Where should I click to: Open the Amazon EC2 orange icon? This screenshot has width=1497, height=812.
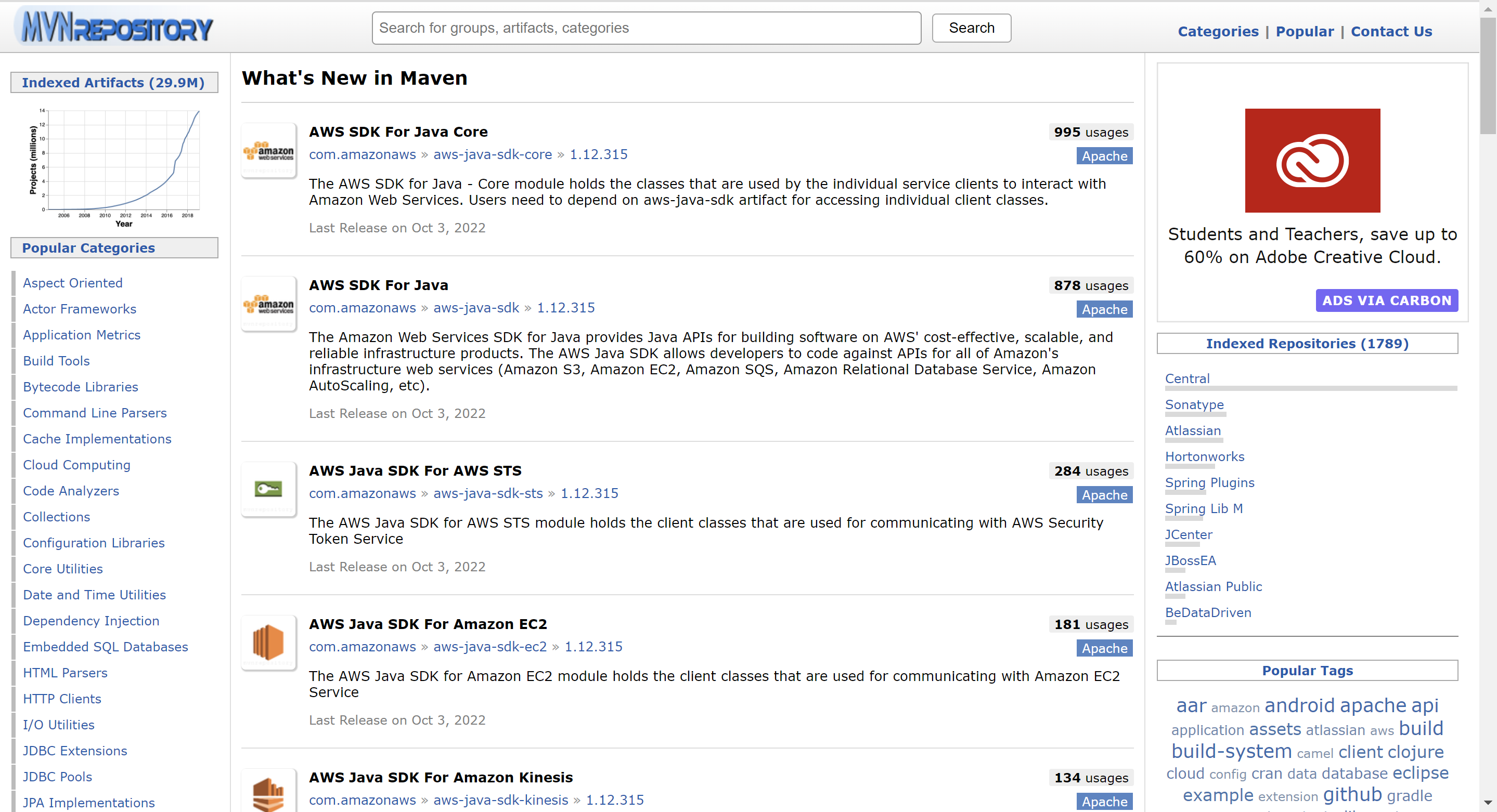tap(268, 643)
